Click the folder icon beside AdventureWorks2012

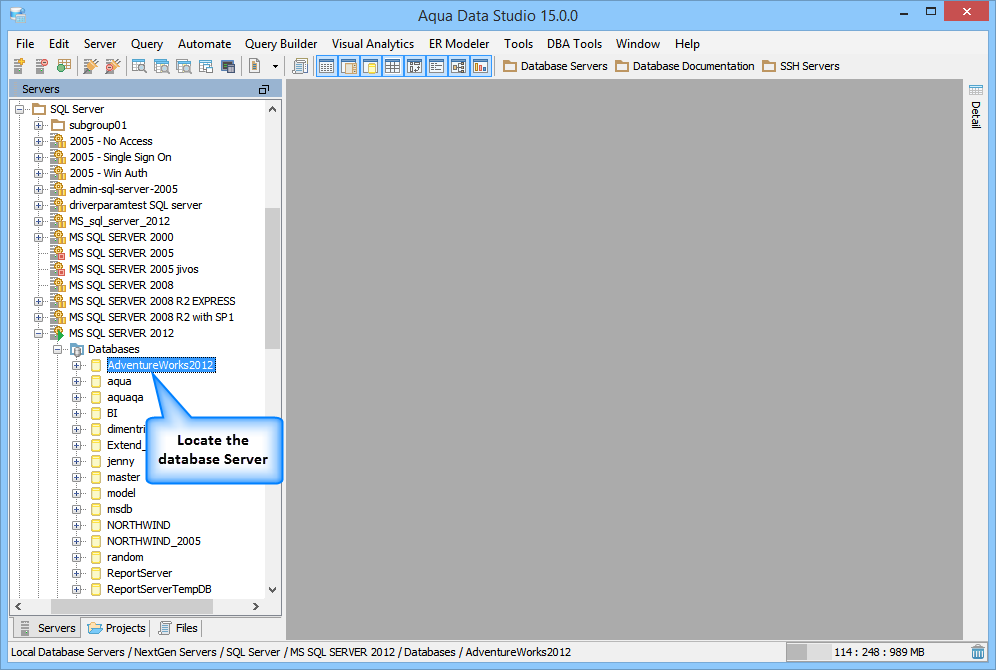point(96,365)
